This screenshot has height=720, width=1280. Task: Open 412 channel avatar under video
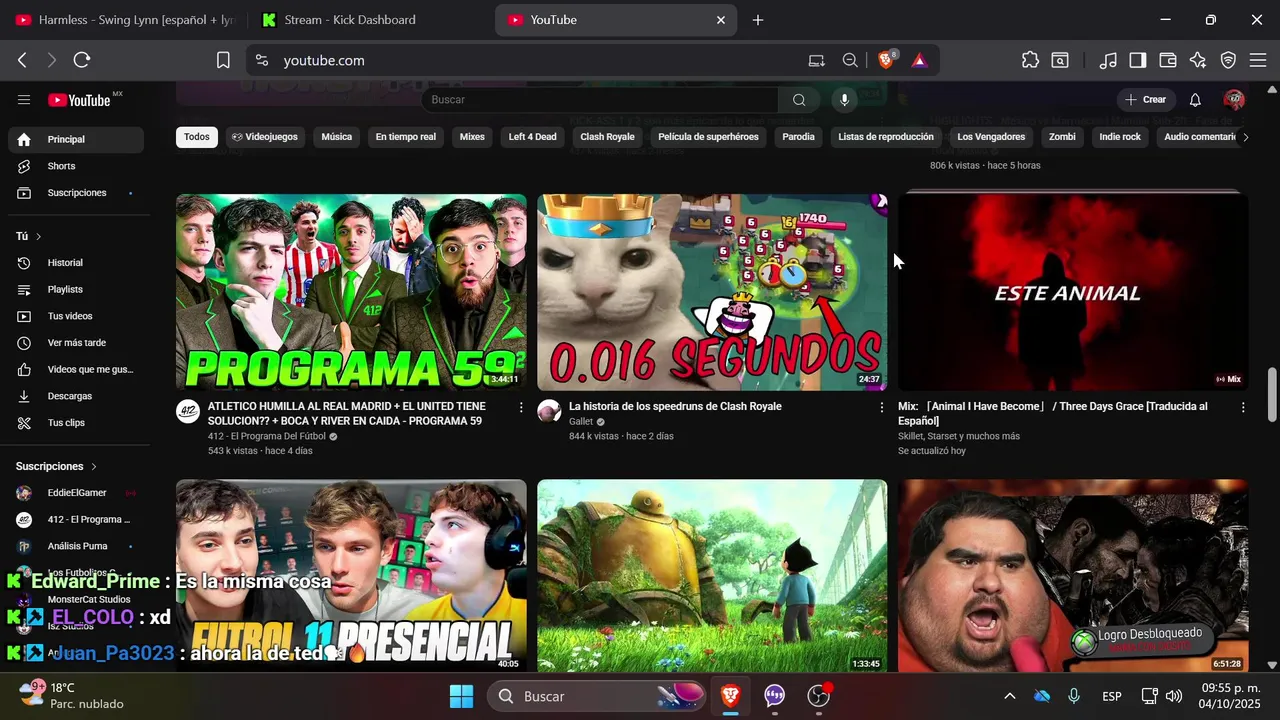pos(188,411)
